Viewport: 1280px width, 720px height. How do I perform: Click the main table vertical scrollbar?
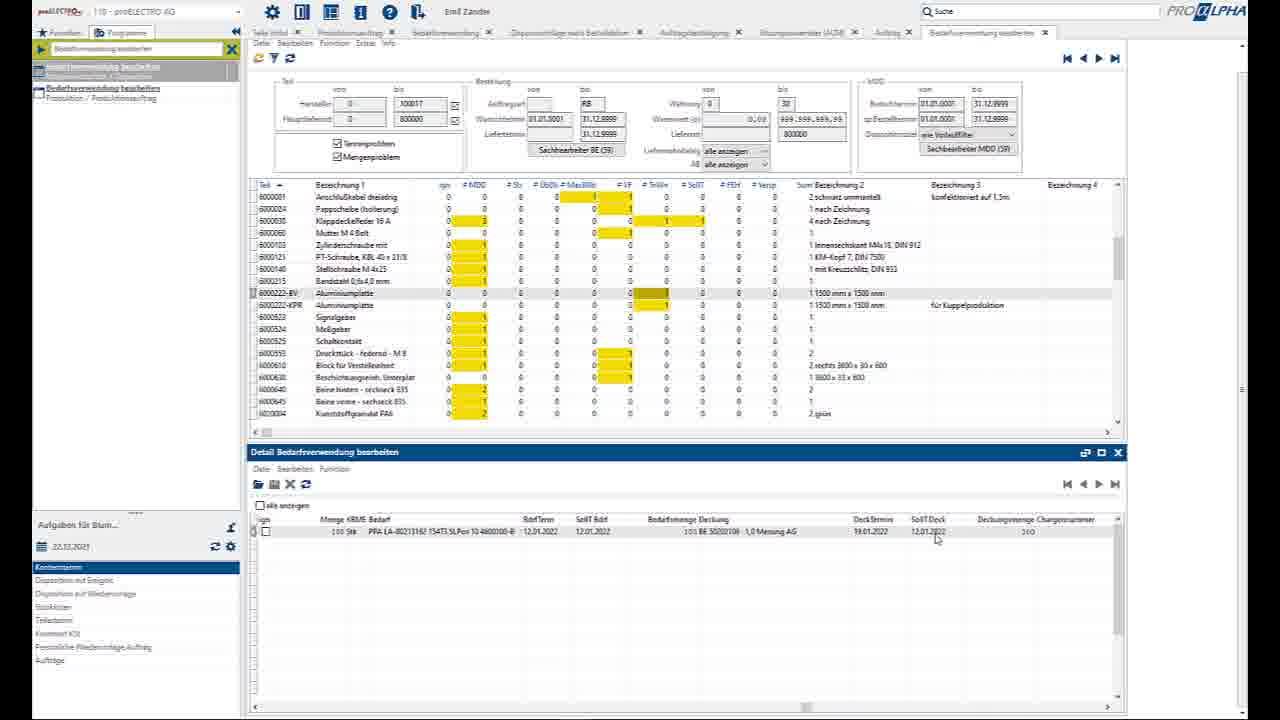(1117, 260)
